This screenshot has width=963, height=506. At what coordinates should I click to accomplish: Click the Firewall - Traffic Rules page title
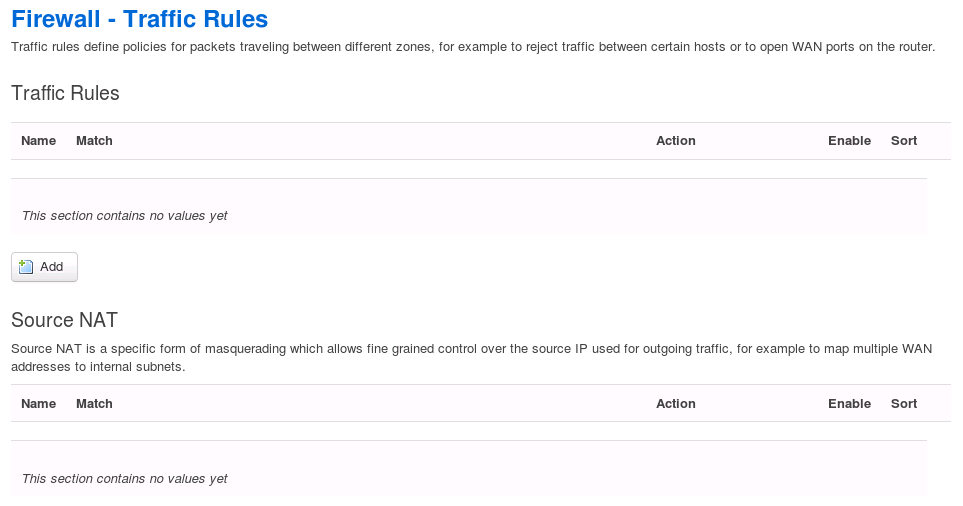139,18
